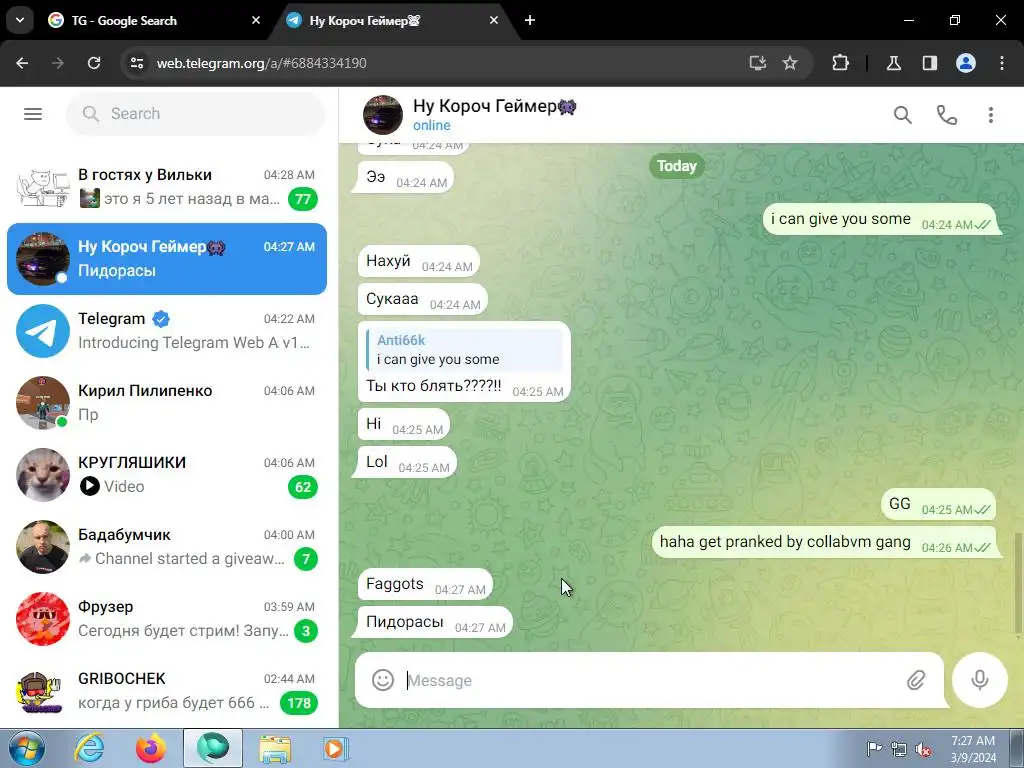This screenshot has width=1024, height=768.
Task: Click the Today date label
Action: tap(677, 166)
